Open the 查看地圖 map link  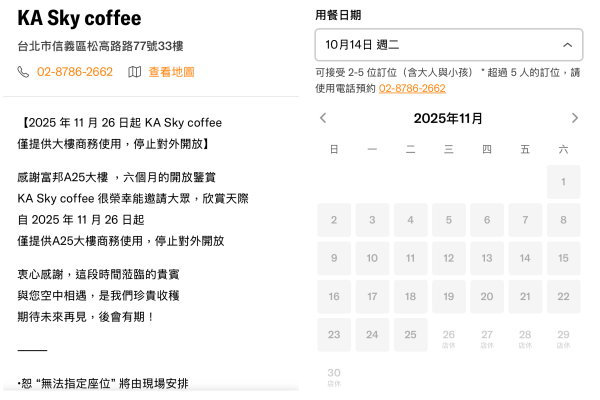pyautogui.click(x=171, y=72)
